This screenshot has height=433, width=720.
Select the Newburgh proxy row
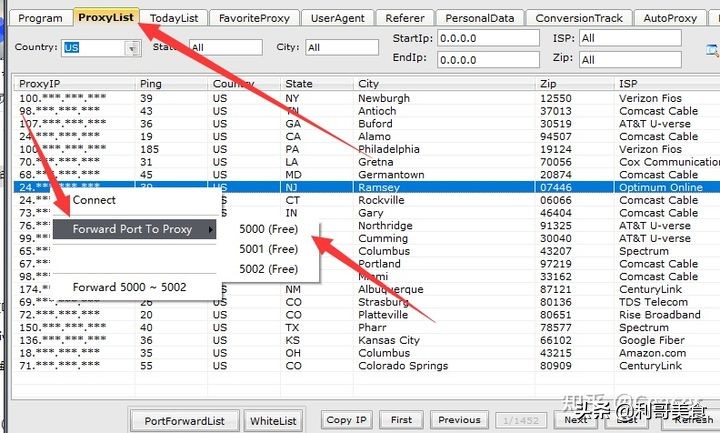[x=366, y=98]
